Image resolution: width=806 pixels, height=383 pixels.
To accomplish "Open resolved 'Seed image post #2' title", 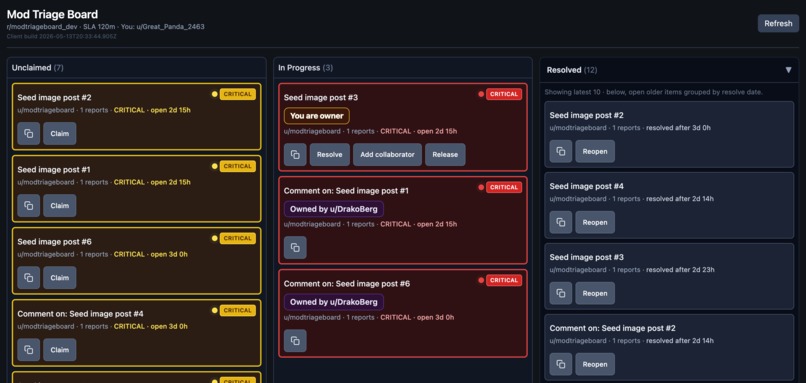I will pyautogui.click(x=587, y=116).
